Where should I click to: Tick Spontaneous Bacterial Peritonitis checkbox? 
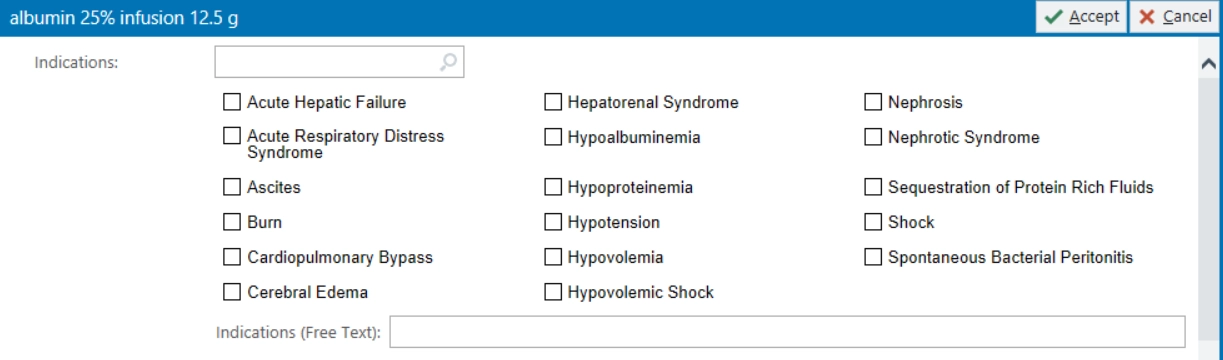pyautogui.click(x=872, y=257)
